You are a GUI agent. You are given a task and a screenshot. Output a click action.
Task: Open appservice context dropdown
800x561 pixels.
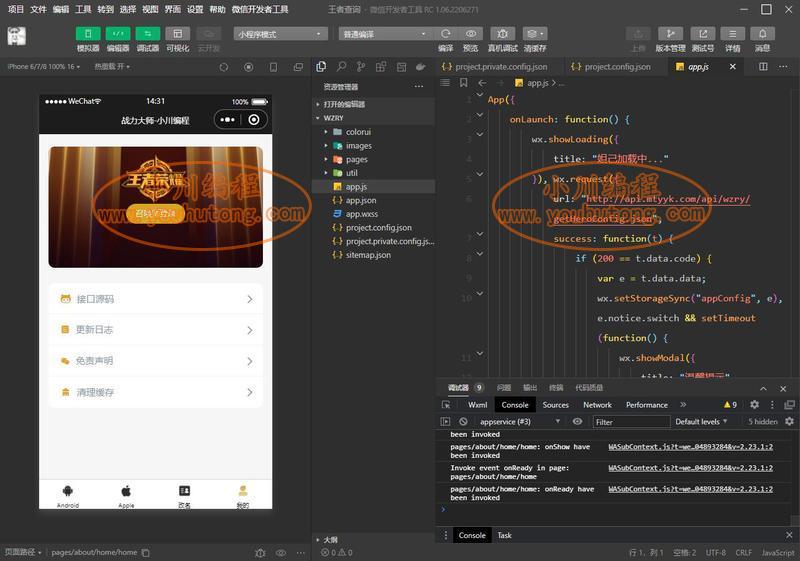pyautogui.click(x=519, y=422)
